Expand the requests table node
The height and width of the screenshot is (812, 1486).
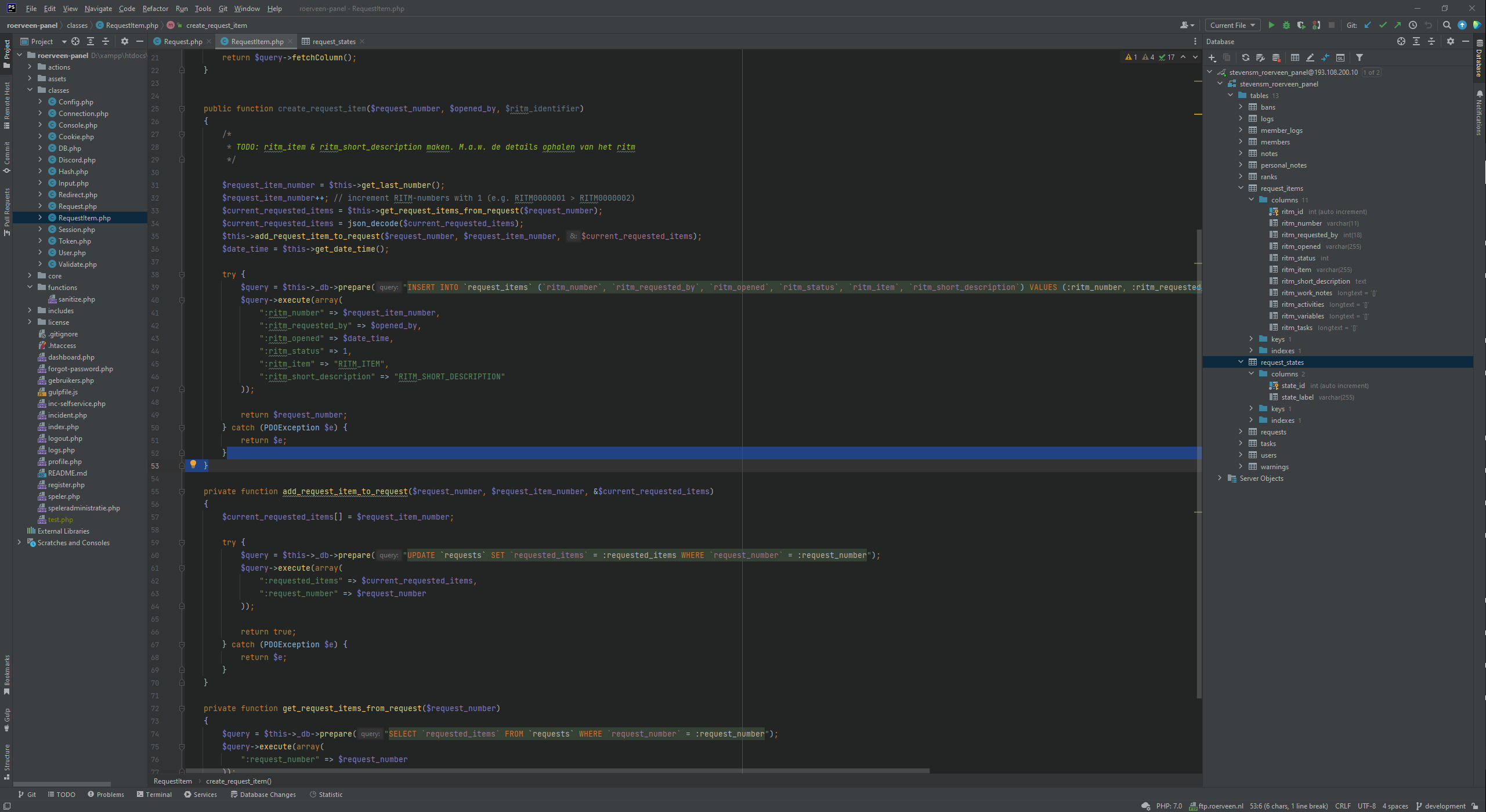point(1241,432)
